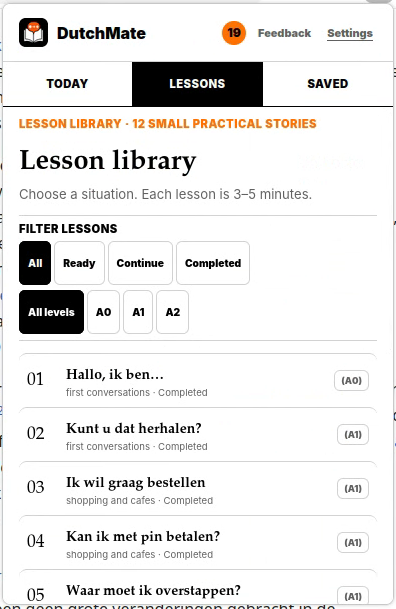Click the (A0) level badge on lesson 01

351,381
